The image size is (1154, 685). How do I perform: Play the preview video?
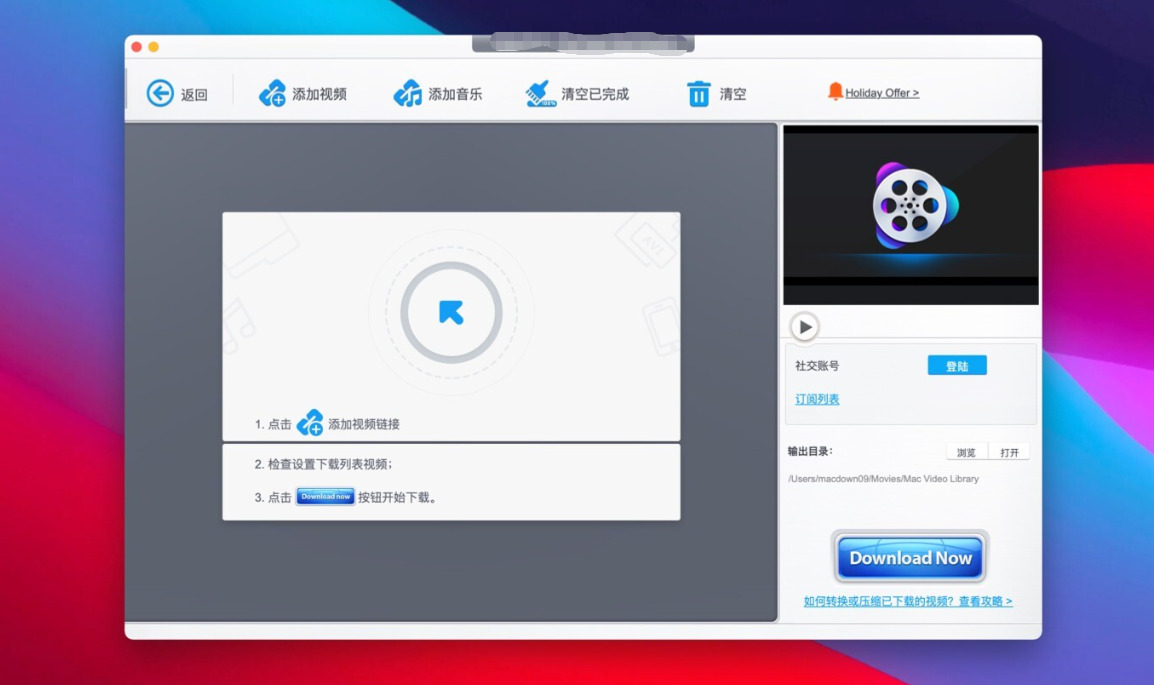(804, 327)
